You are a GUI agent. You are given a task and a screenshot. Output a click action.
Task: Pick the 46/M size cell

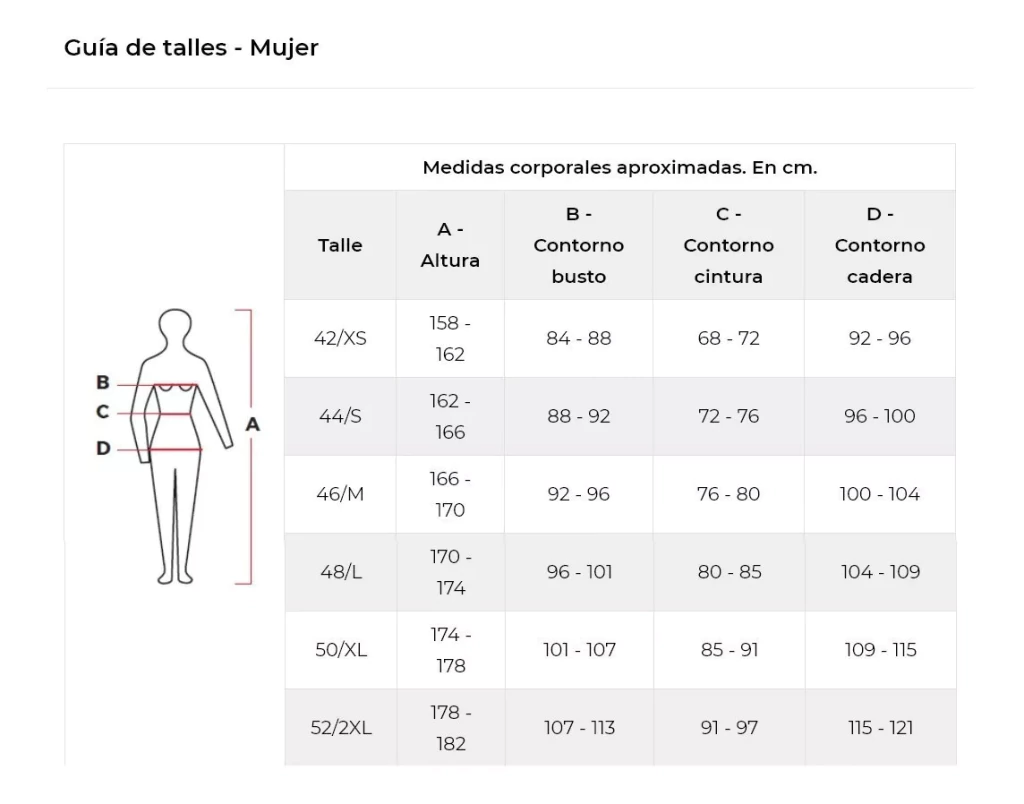340,494
